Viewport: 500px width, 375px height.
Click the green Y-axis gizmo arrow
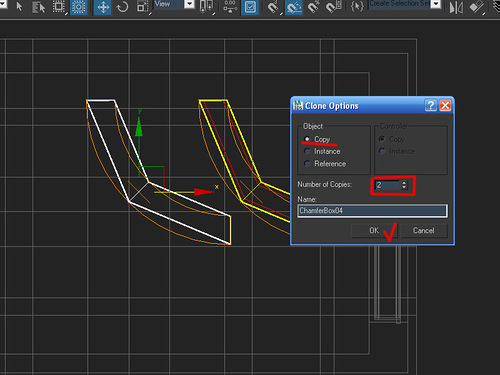click(139, 127)
